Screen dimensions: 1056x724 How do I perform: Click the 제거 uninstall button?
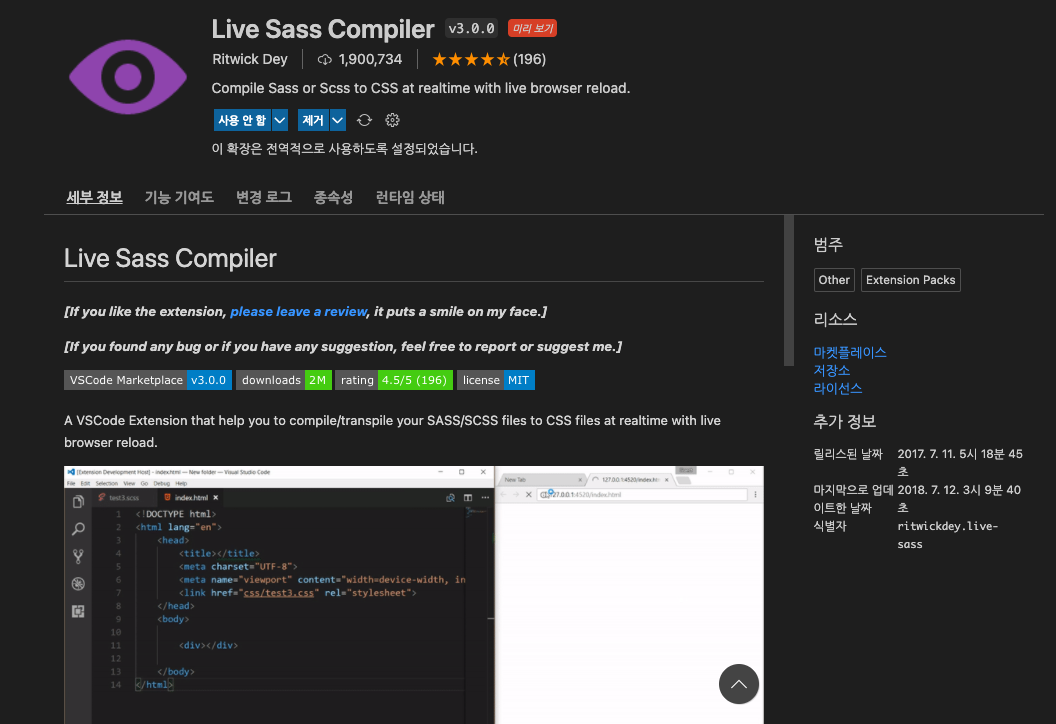click(x=313, y=120)
